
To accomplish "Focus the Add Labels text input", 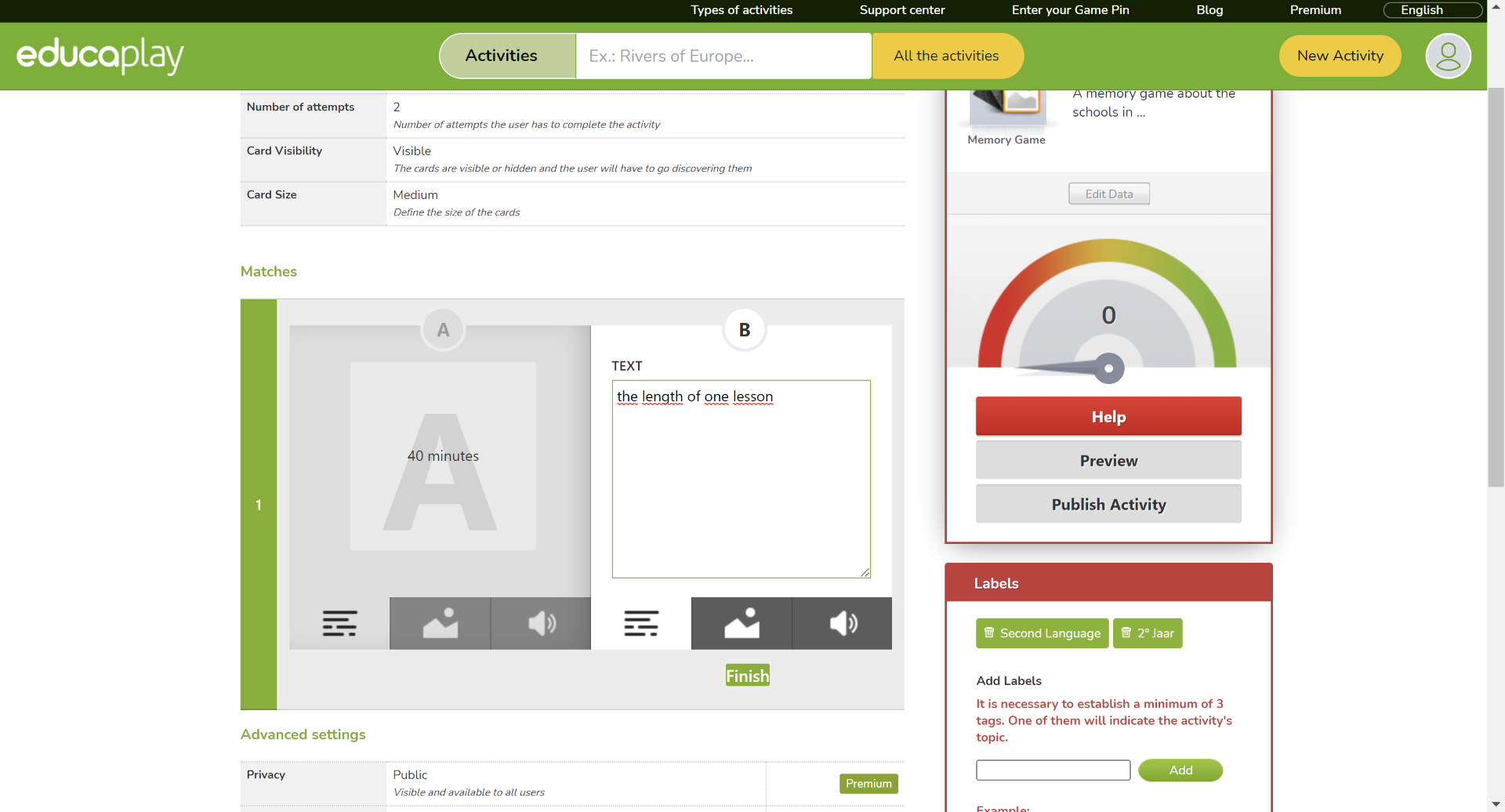I will click(1053, 770).
